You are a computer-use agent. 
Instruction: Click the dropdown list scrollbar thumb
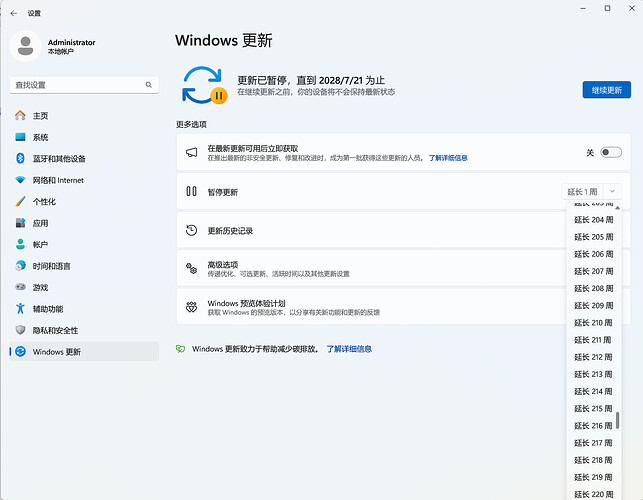click(x=618, y=420)
